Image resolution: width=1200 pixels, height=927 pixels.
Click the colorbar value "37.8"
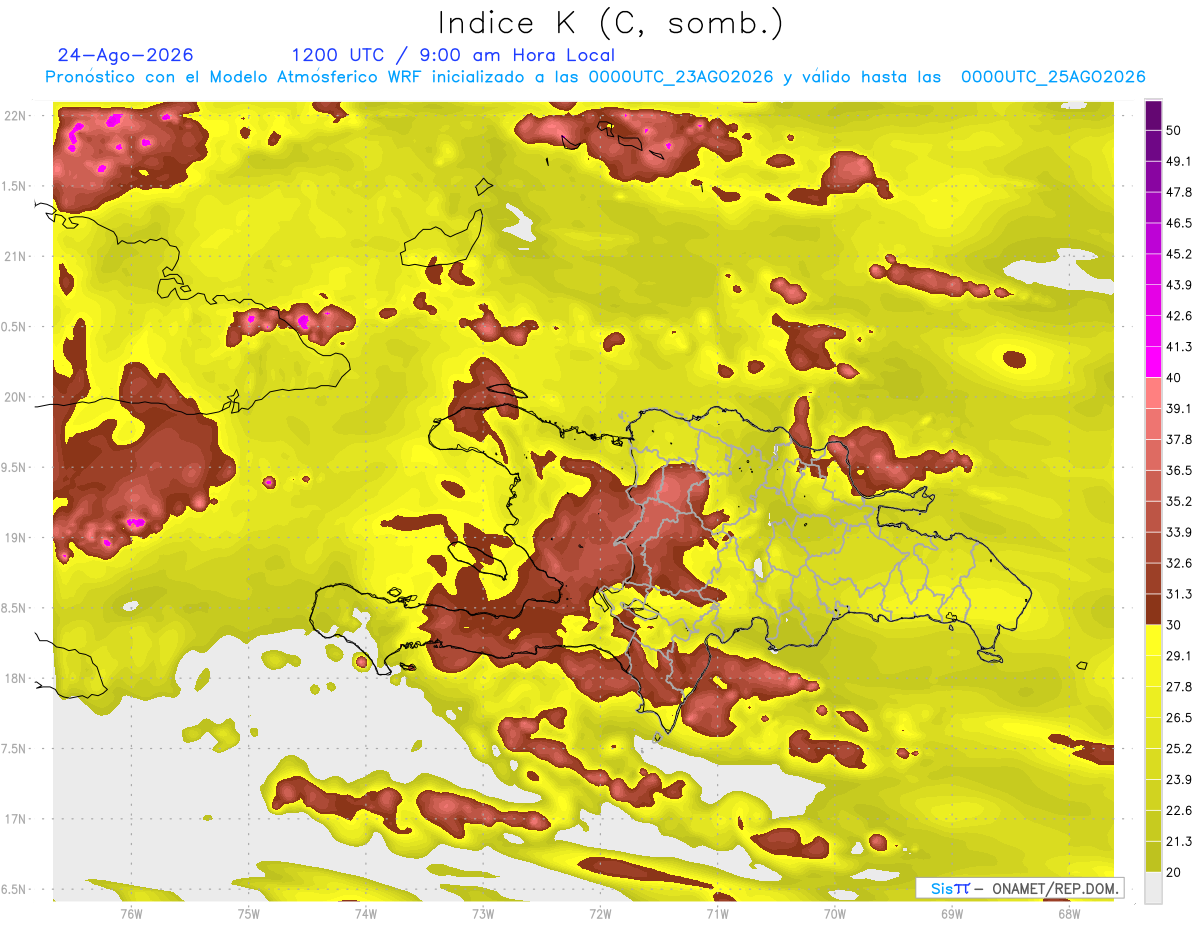coord(1178,440)
